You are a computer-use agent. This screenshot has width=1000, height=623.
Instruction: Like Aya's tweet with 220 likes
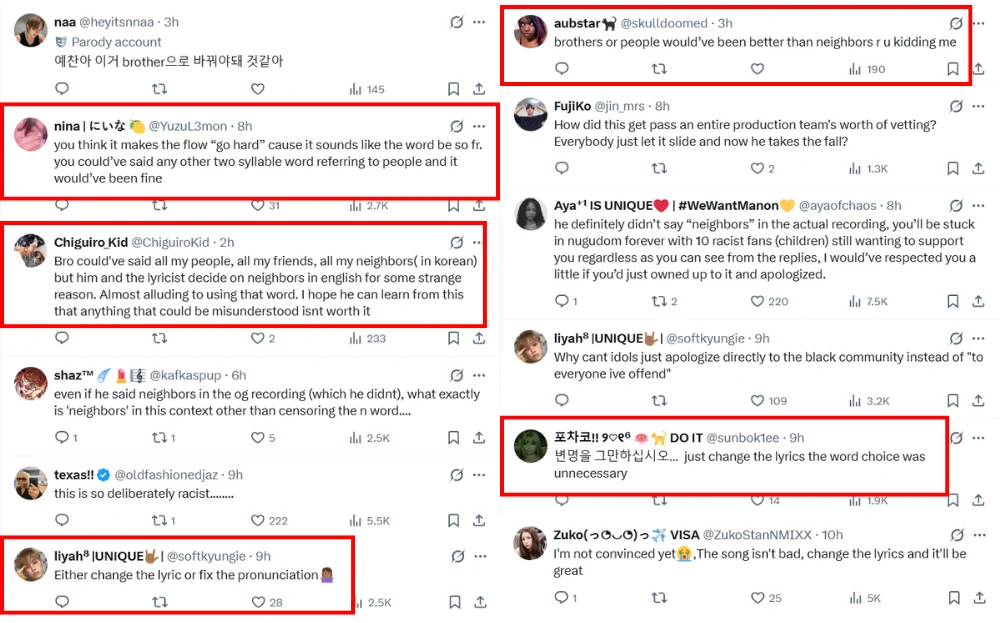click(x=757, y=301)
